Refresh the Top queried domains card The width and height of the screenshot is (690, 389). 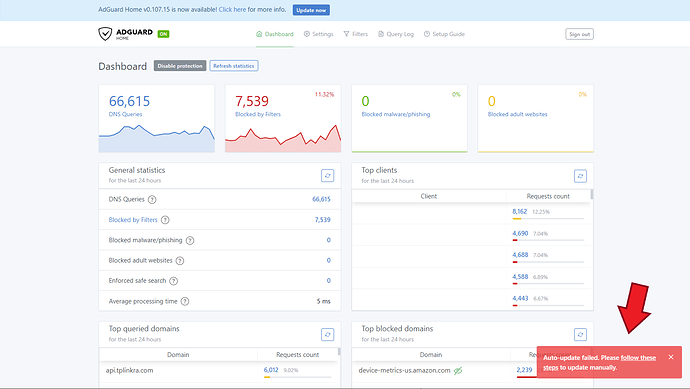coord(327,334)
